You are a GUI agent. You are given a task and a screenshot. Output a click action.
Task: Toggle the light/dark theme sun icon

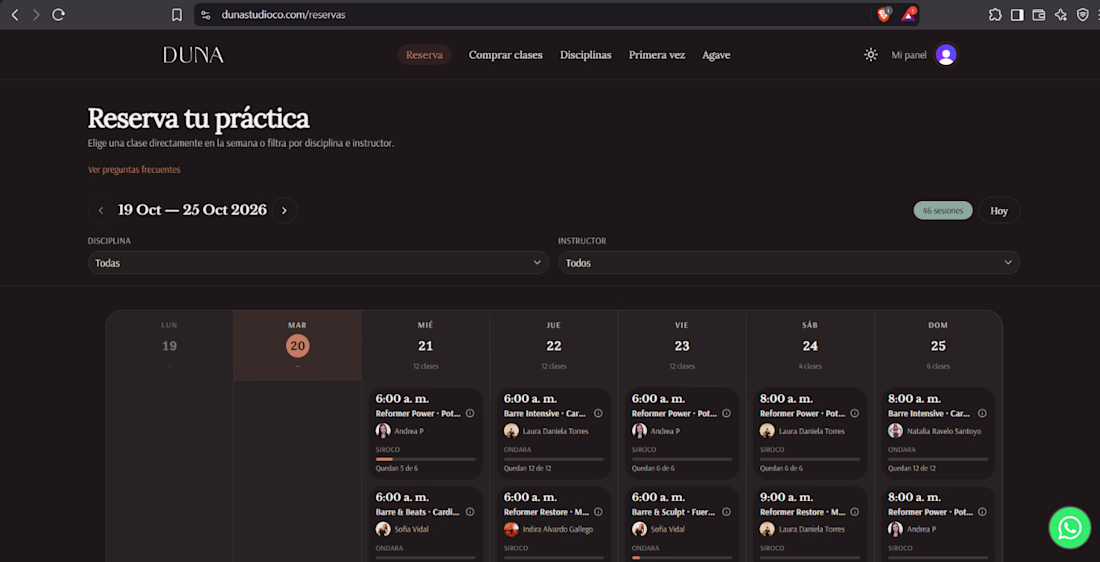coord(871,55)
